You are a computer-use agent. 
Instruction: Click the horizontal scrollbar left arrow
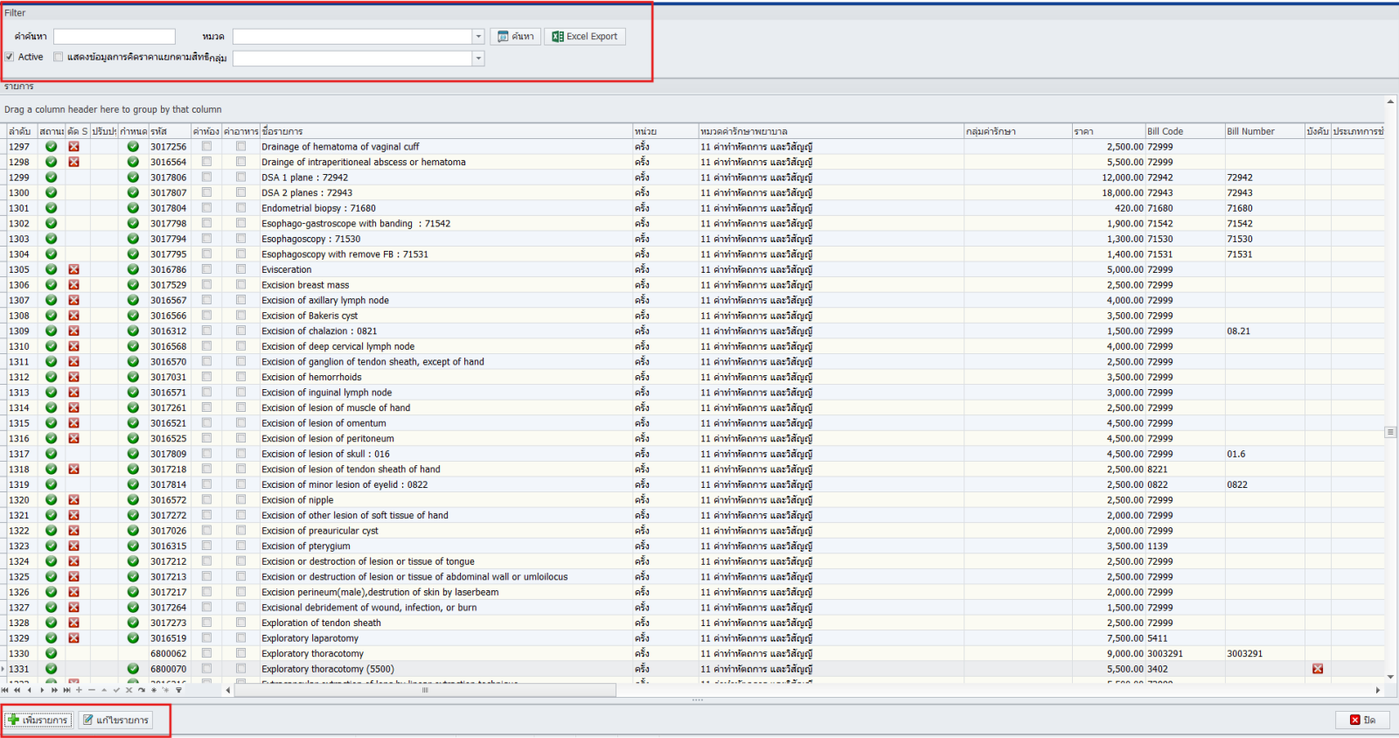tap(228, 690)
